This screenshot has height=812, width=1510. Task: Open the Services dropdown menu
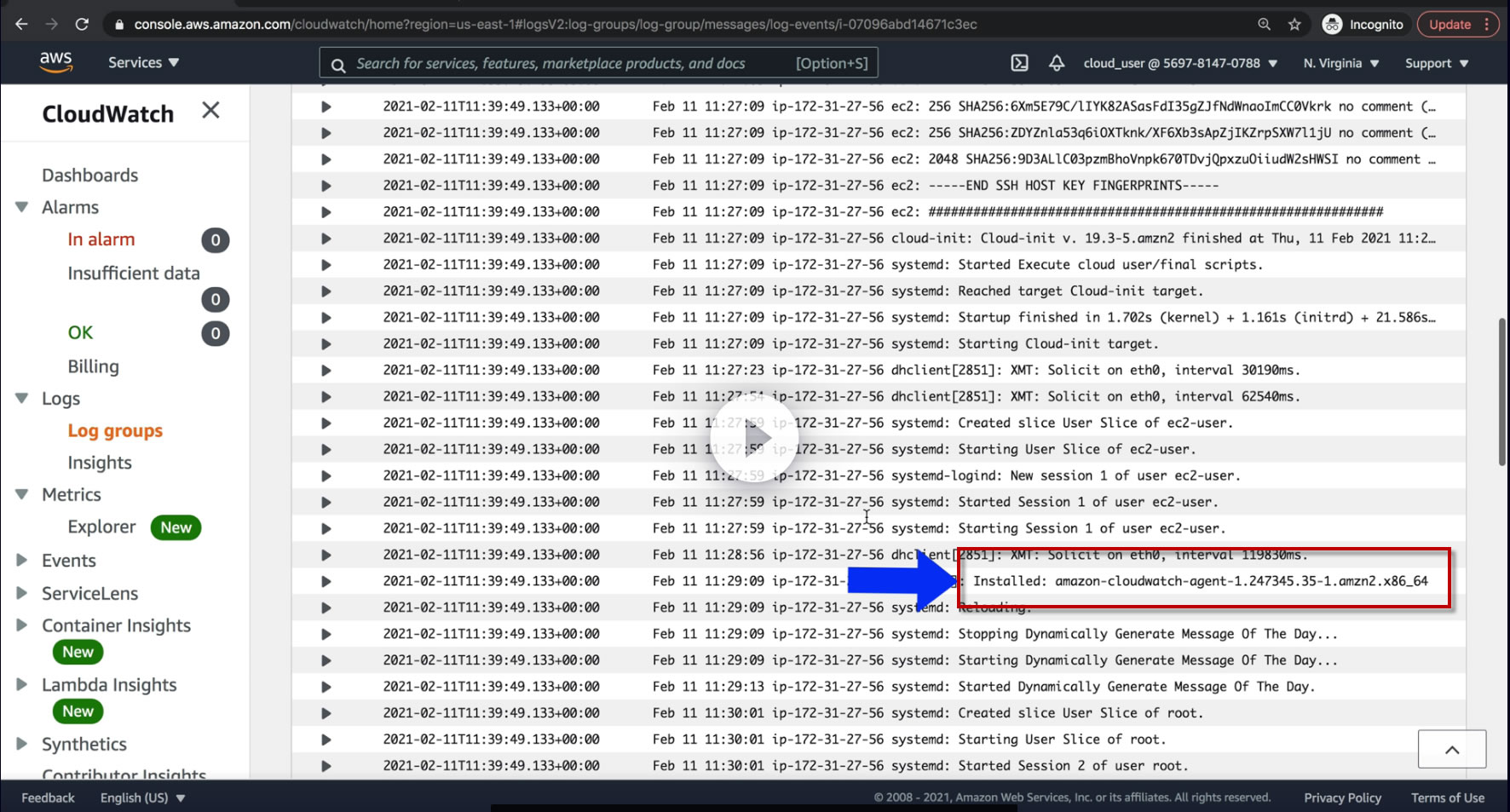(143, 62)
